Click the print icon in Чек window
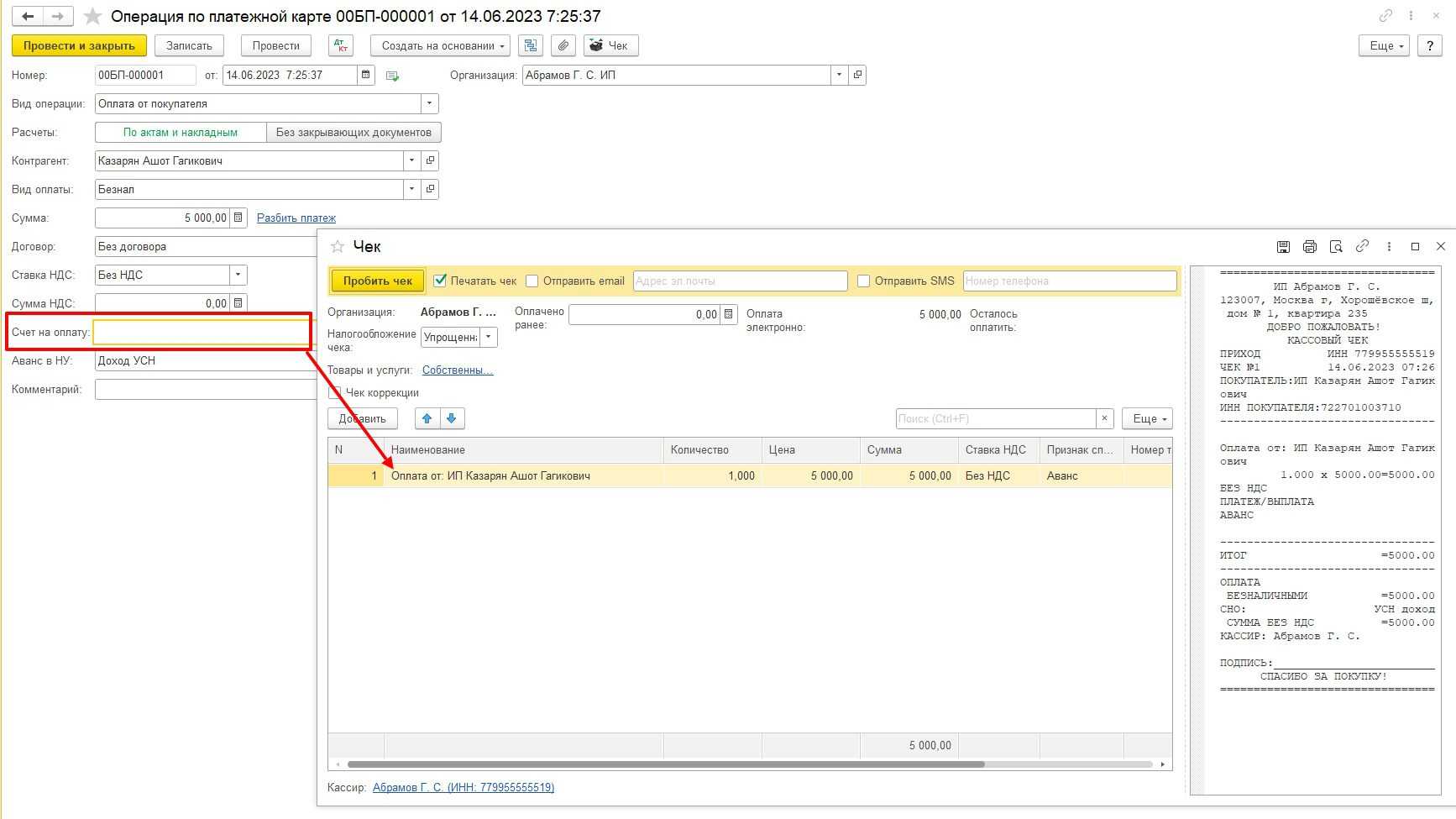The image size is (1456, 819). click(x=1309, y=246)
